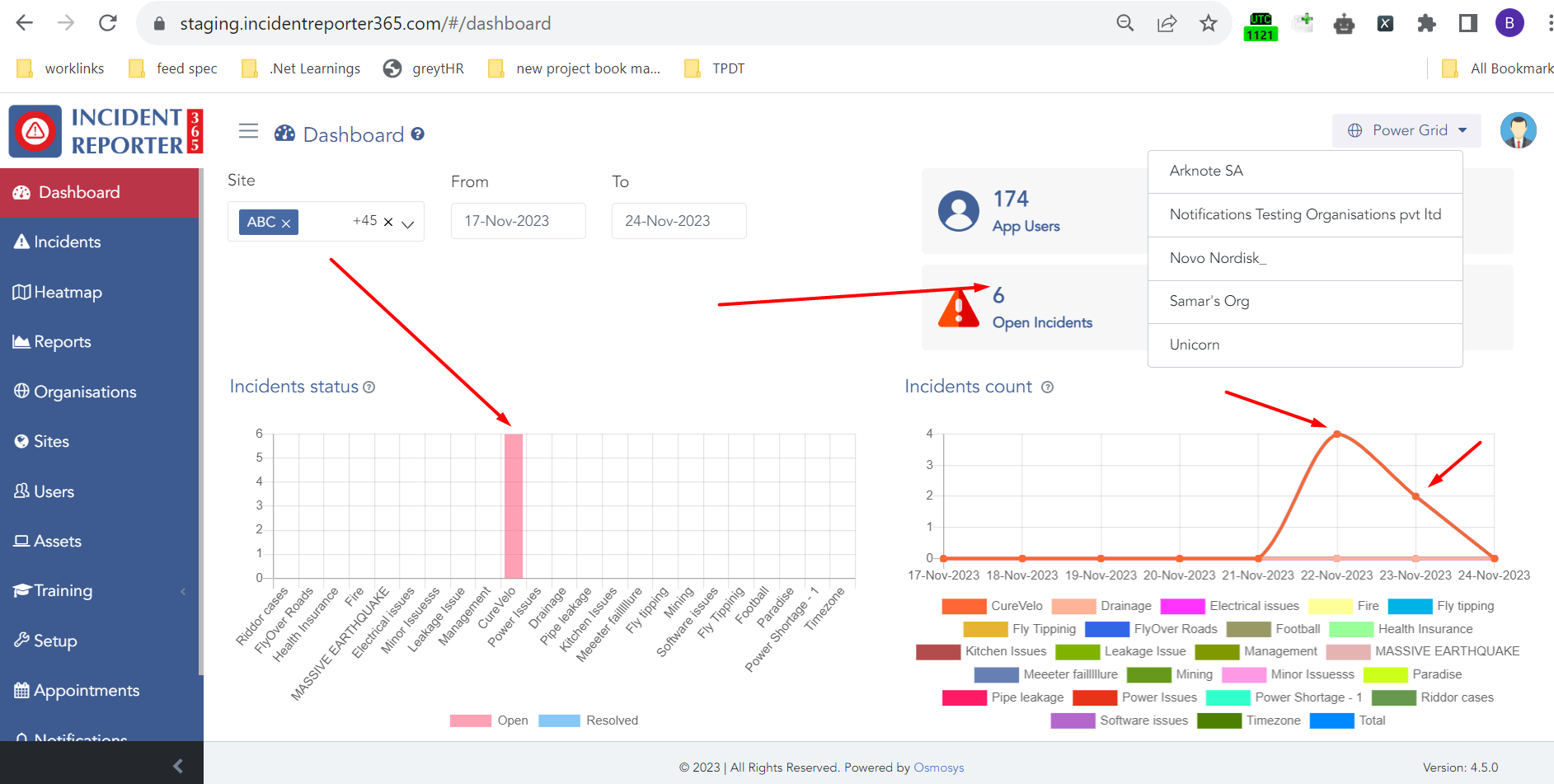Open Heatmap in the sidebar
This screenshot has height=784, width=1554.
point(68,293)
